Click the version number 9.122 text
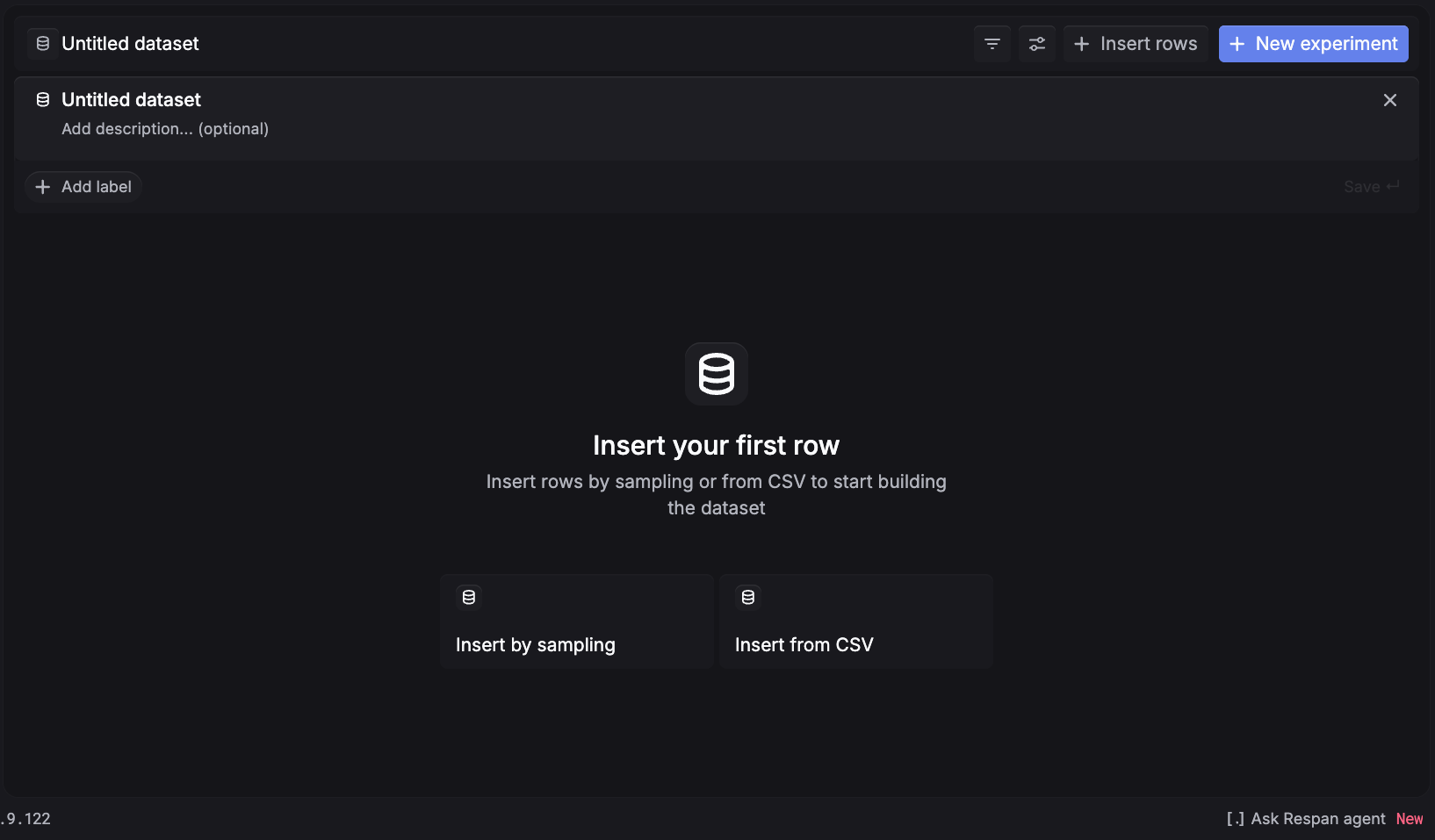 click(26, 819)
